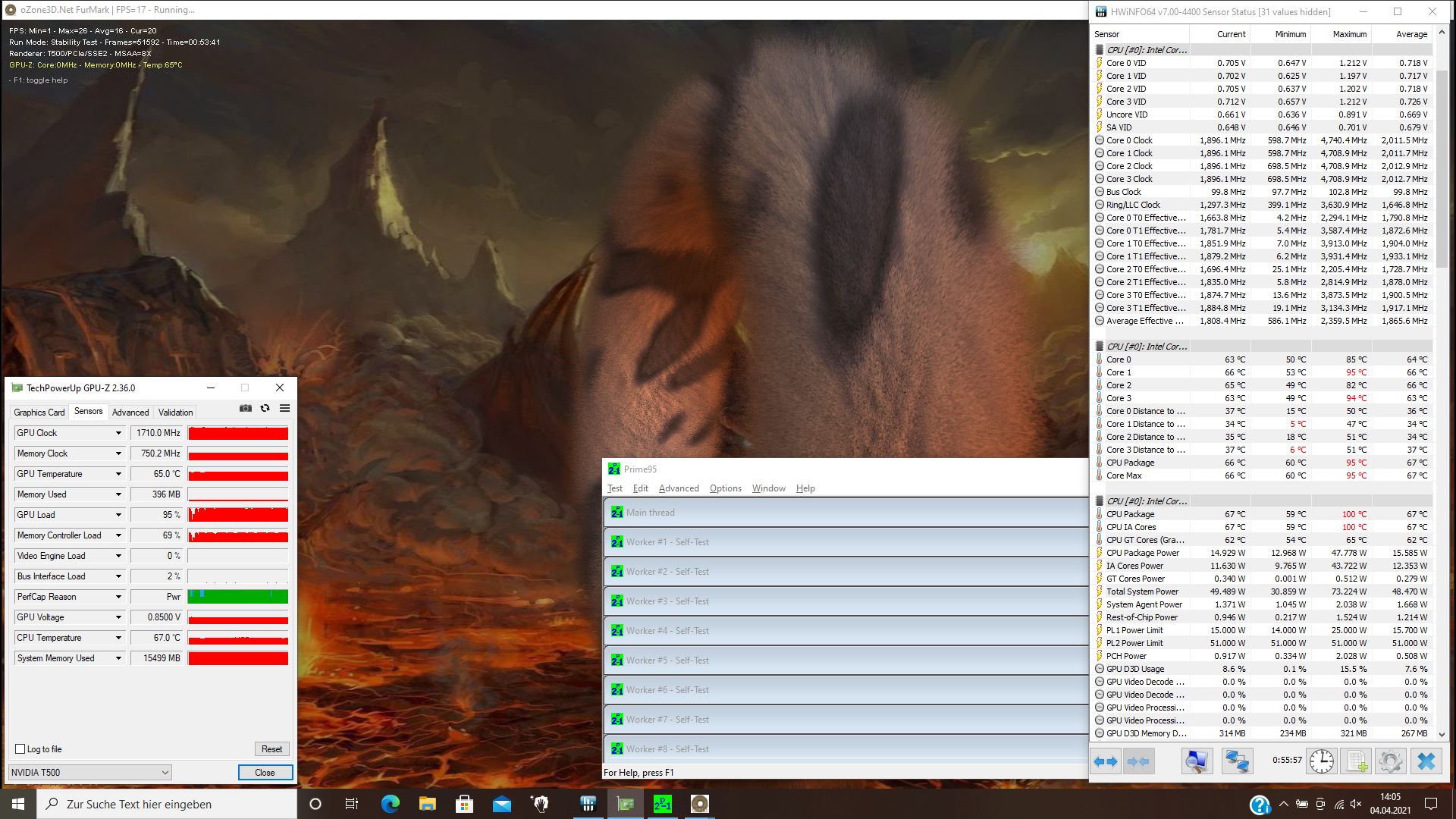Click the GPU-Z Close button
The image size is (1456, 819).
(x=265, y=773)
